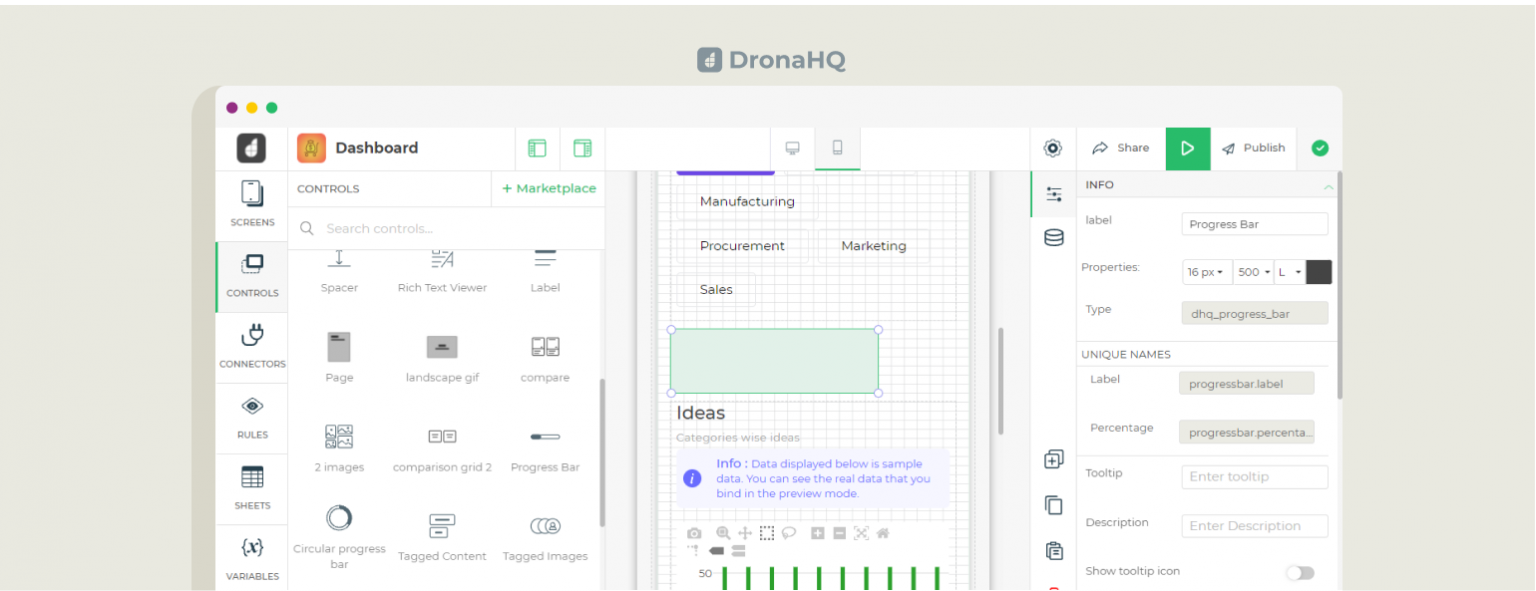Viewport: 1536px width, 591px height.
Task: Open the Marketplace with the + Marketplace link
Action: (x=548, y=188)
